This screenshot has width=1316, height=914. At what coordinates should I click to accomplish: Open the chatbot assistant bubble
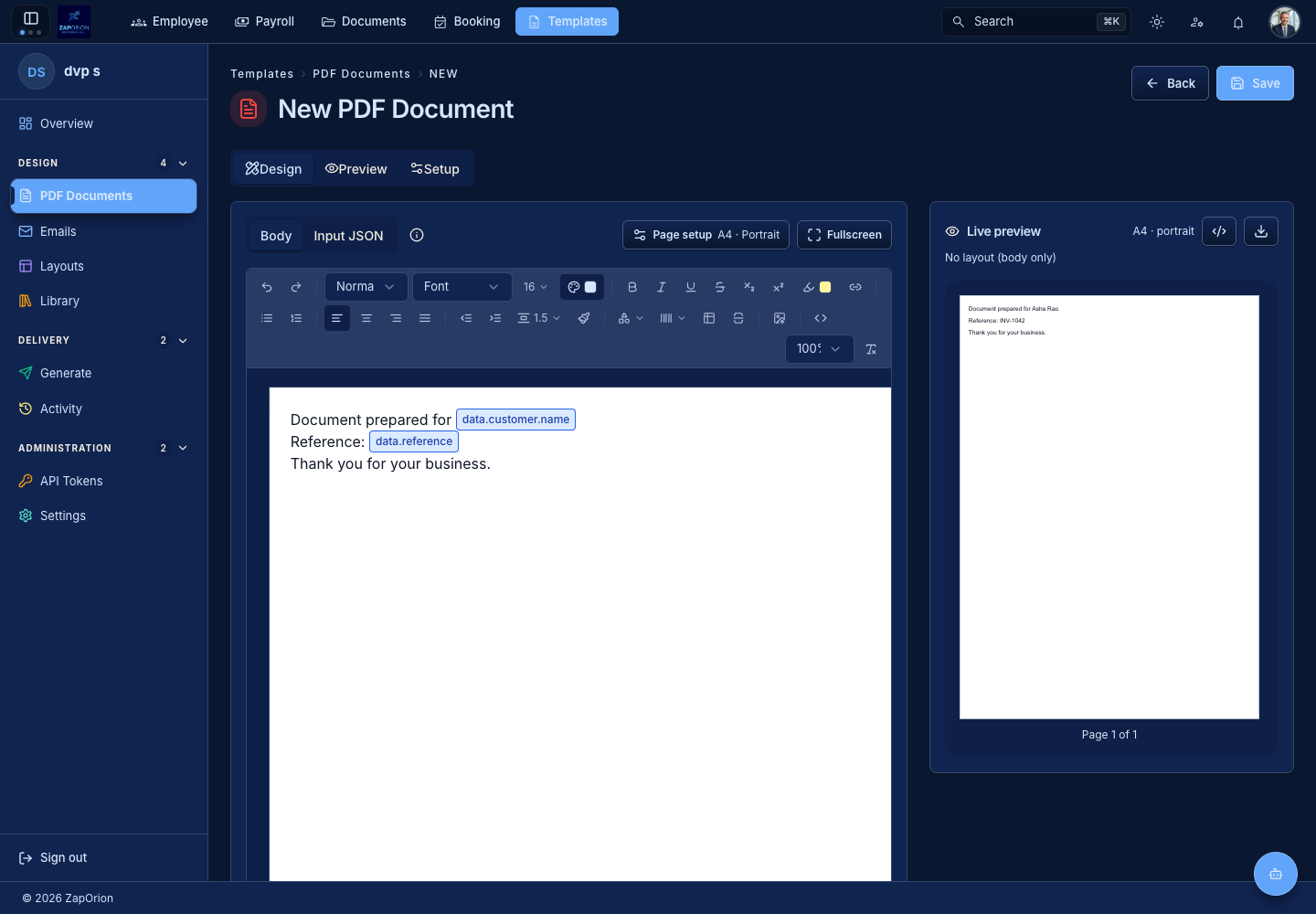point(1276,874)
